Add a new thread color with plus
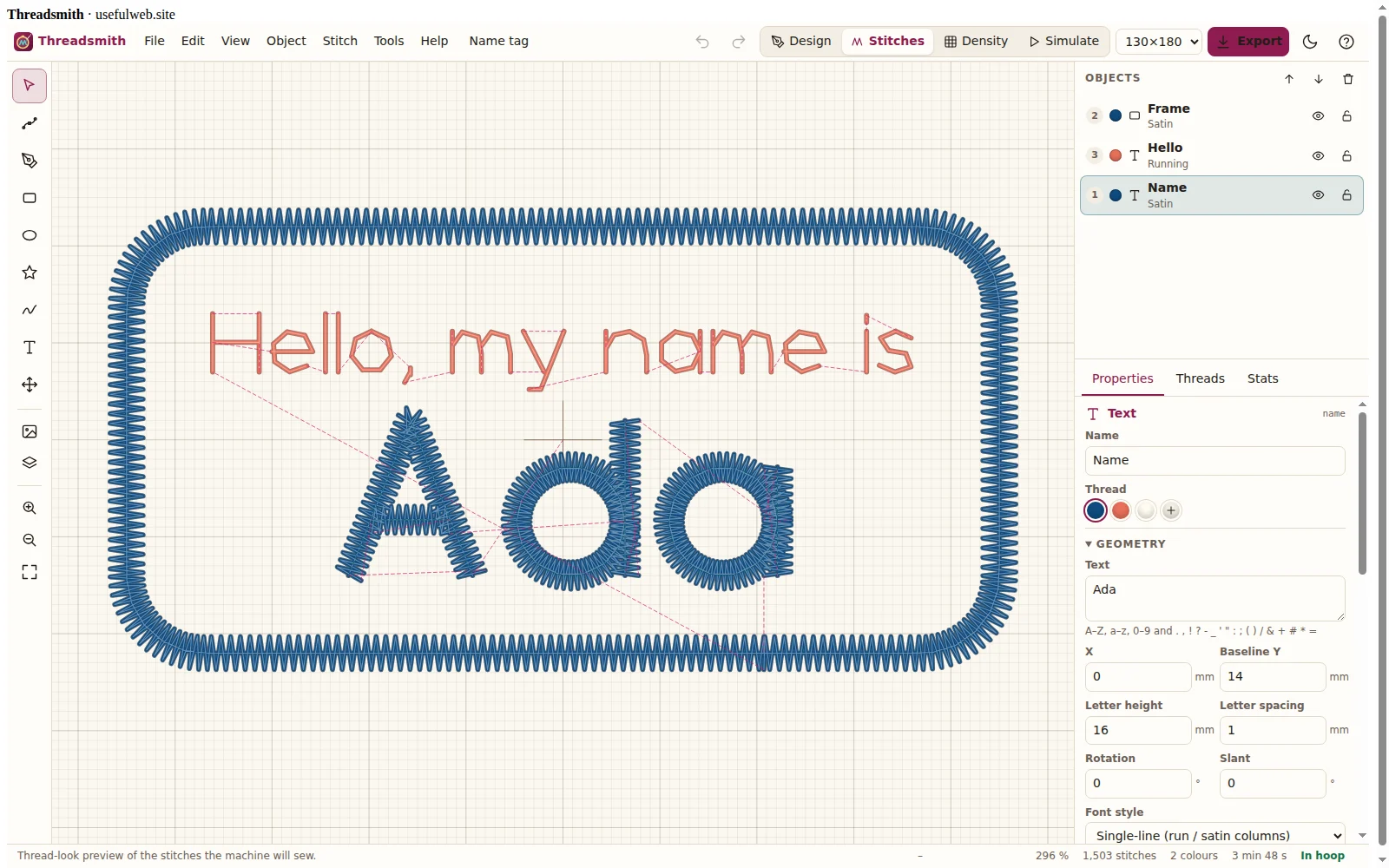1389x868 pixels. pyautogui.click(x=1171, y=510)
